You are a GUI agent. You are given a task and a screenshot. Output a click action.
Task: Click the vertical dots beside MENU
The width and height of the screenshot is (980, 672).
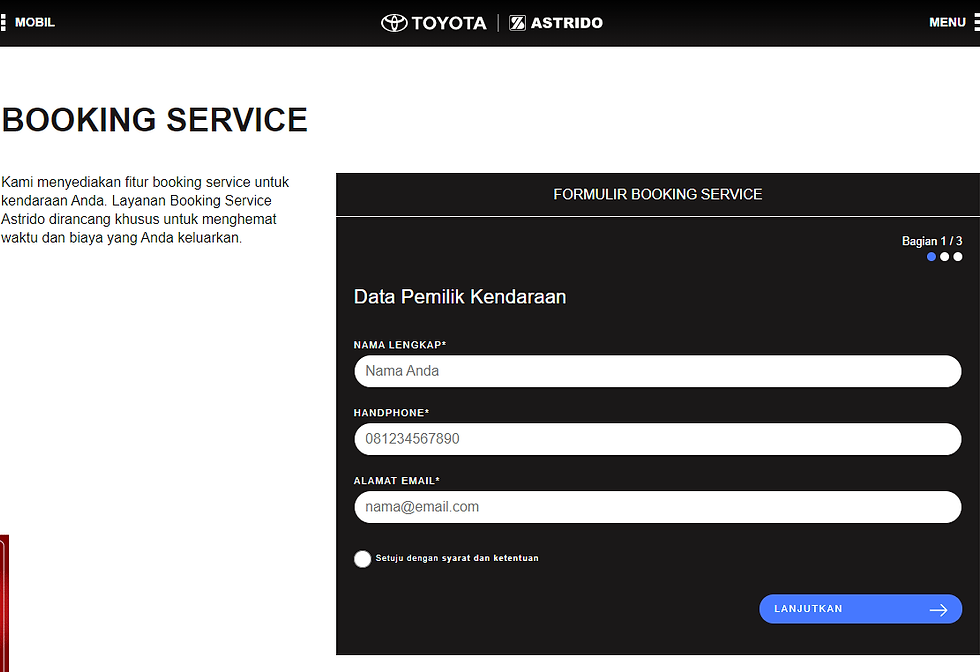click(976, 22)
